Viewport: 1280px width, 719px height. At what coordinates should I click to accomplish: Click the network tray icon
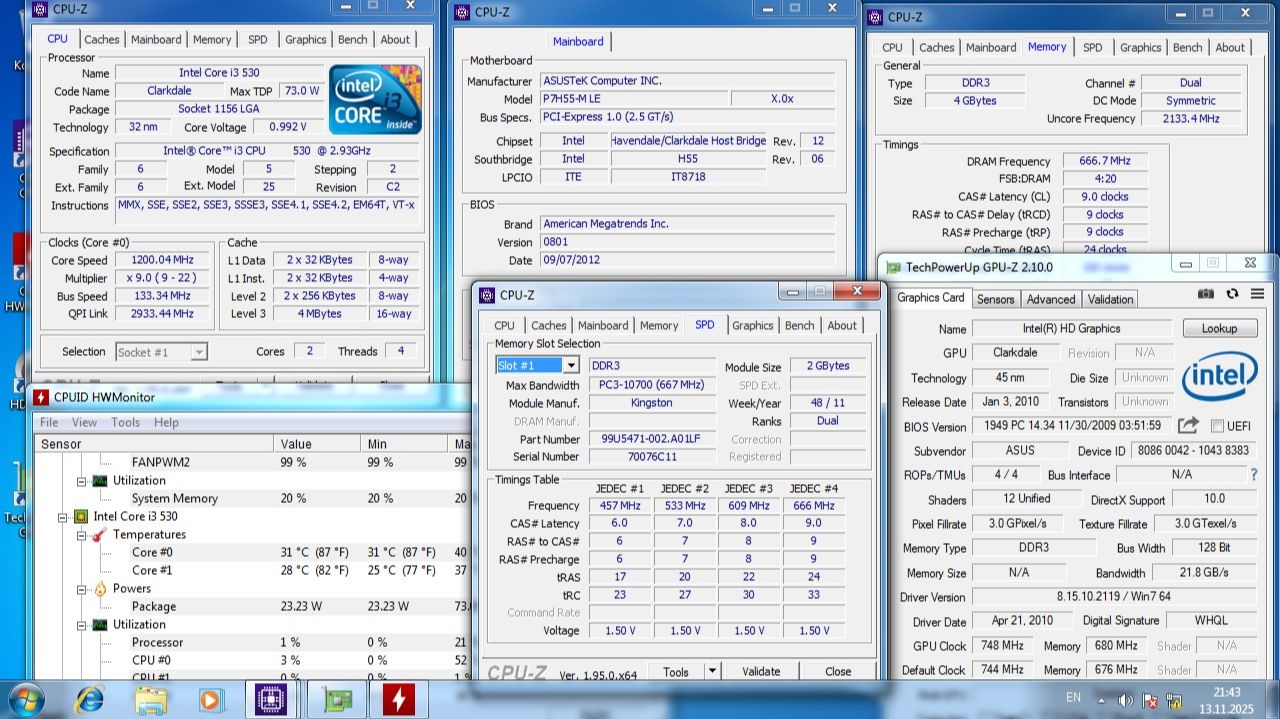[x=1172, y=700]
